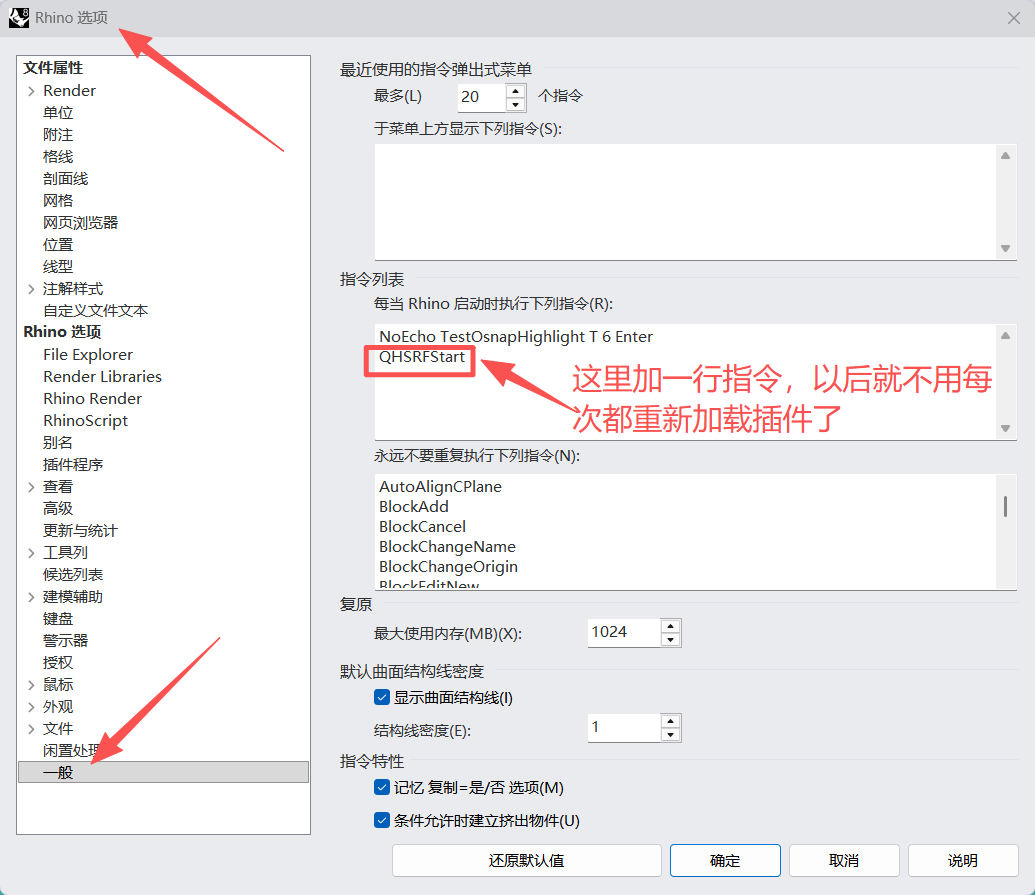Expand the 文件 tree node
The width and height of the screenshot is (1035, 895).
coord(31,729)
